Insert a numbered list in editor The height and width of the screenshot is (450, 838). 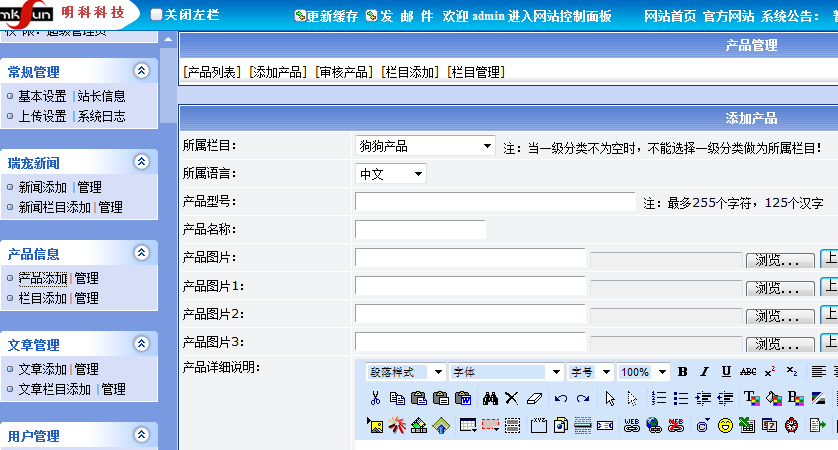point(658,398)
